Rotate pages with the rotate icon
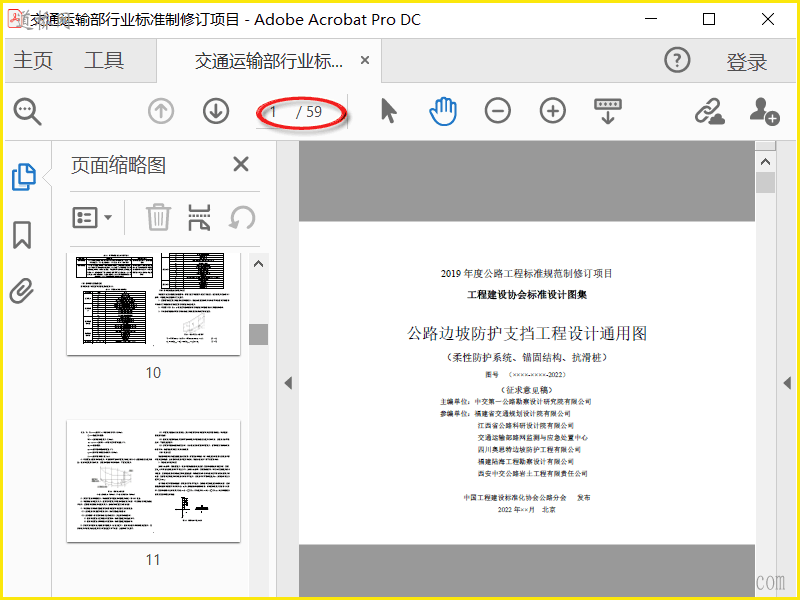Screen dimensions: 800x600 pyautogui.click(x=242, y=218)
